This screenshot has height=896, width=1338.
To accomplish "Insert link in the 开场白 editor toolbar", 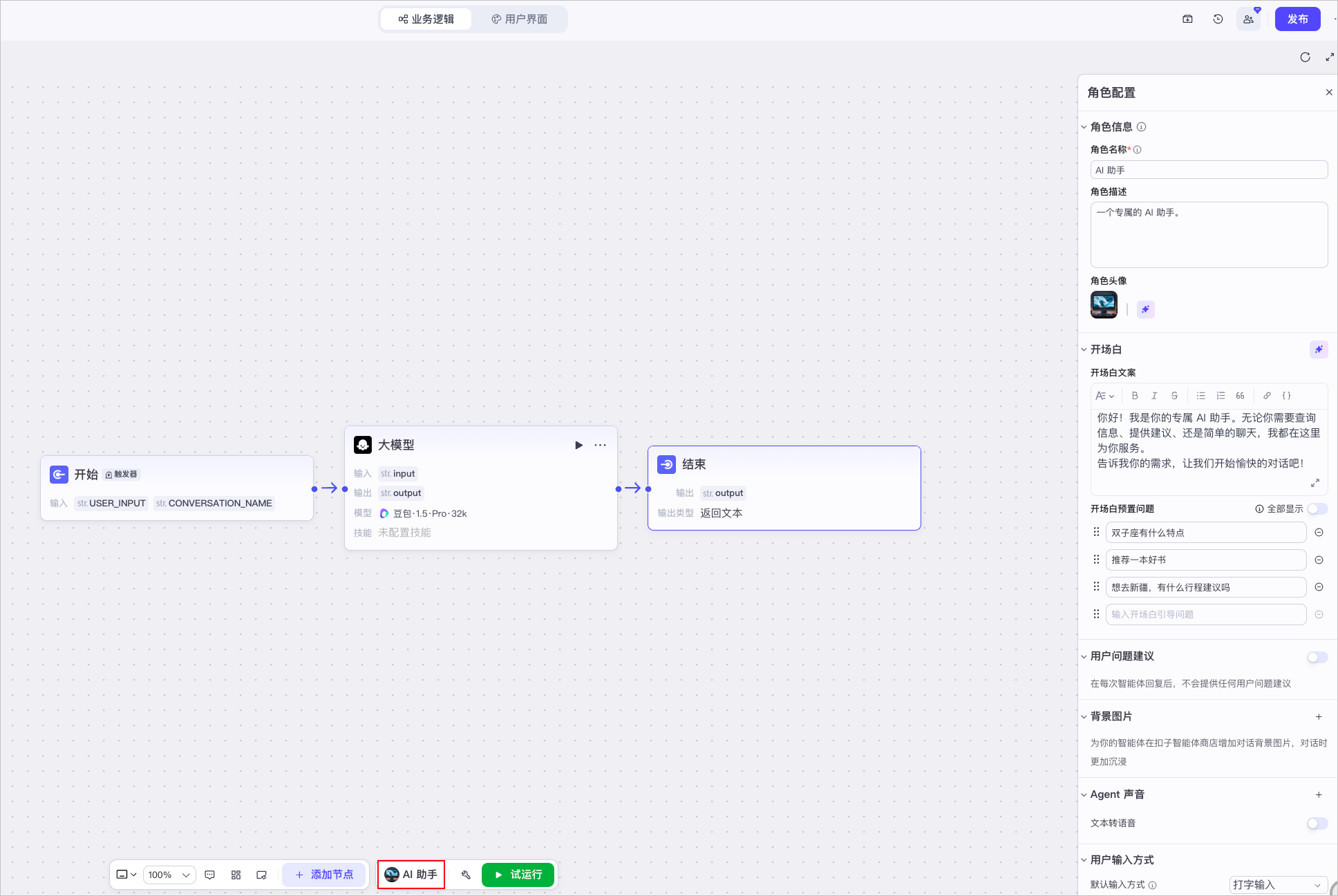I will [1266, 396].
